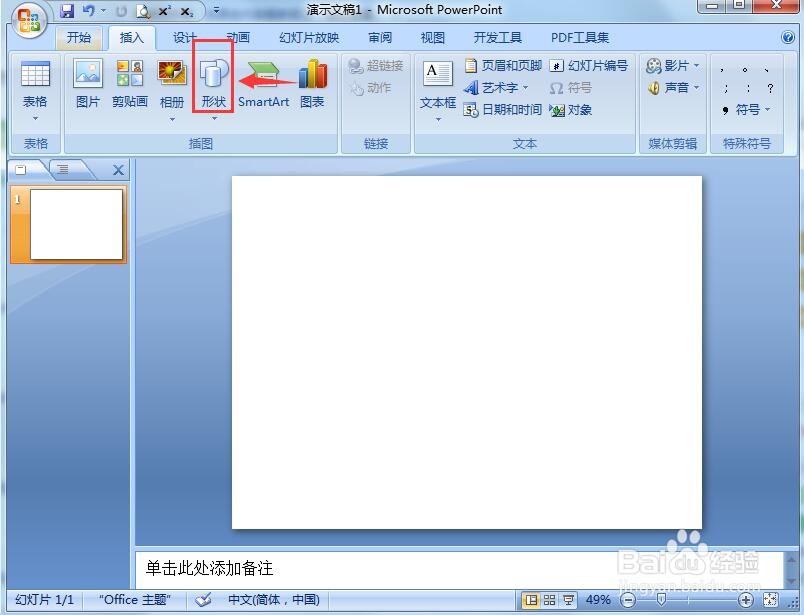Image resolution: width=804 pixels, height=615 pixels.
Task: Show the Outline pane tab
Action: (x=63, y=169)
